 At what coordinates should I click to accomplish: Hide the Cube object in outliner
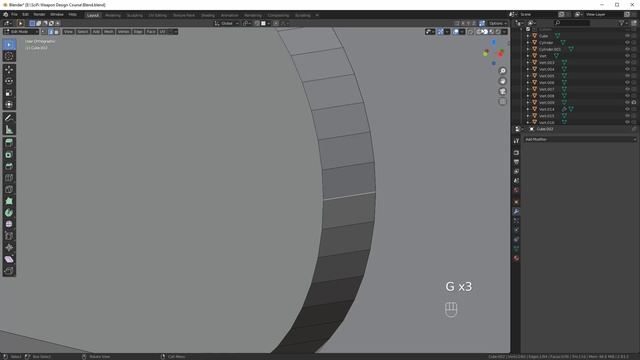[627, 36]
